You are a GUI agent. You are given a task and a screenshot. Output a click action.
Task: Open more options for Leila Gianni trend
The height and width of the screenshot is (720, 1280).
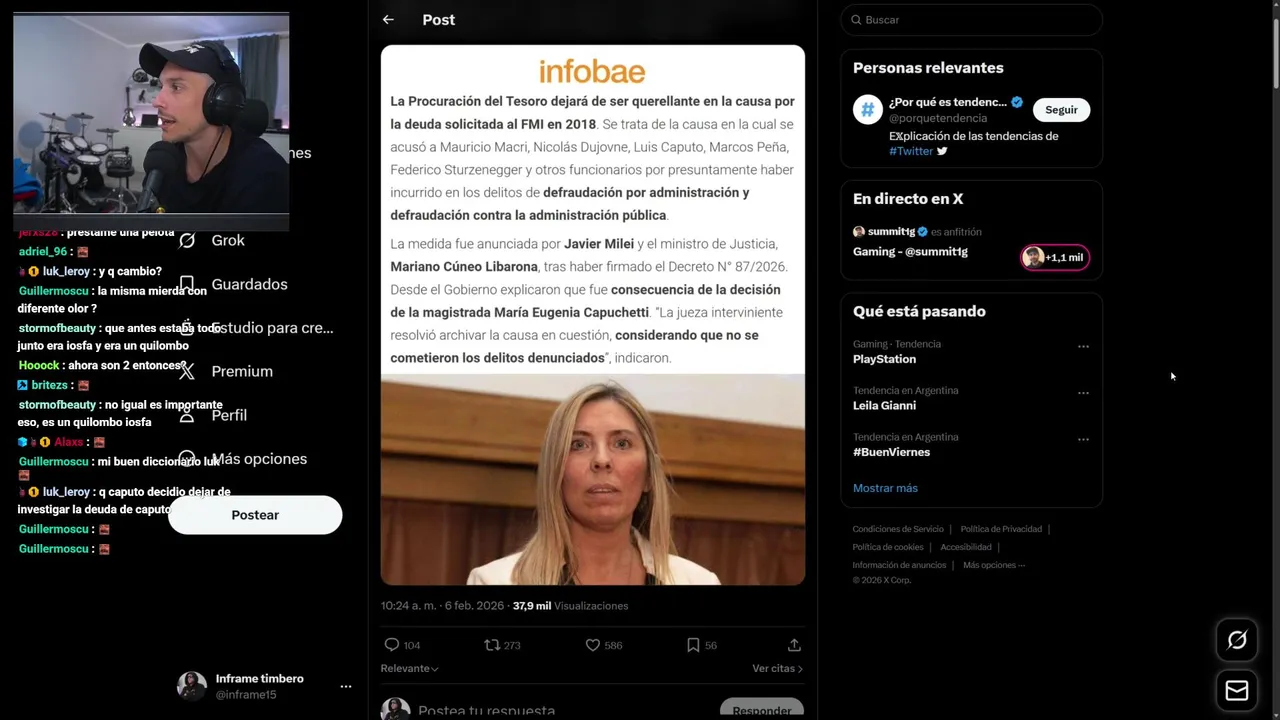[x=1083, y=393]
